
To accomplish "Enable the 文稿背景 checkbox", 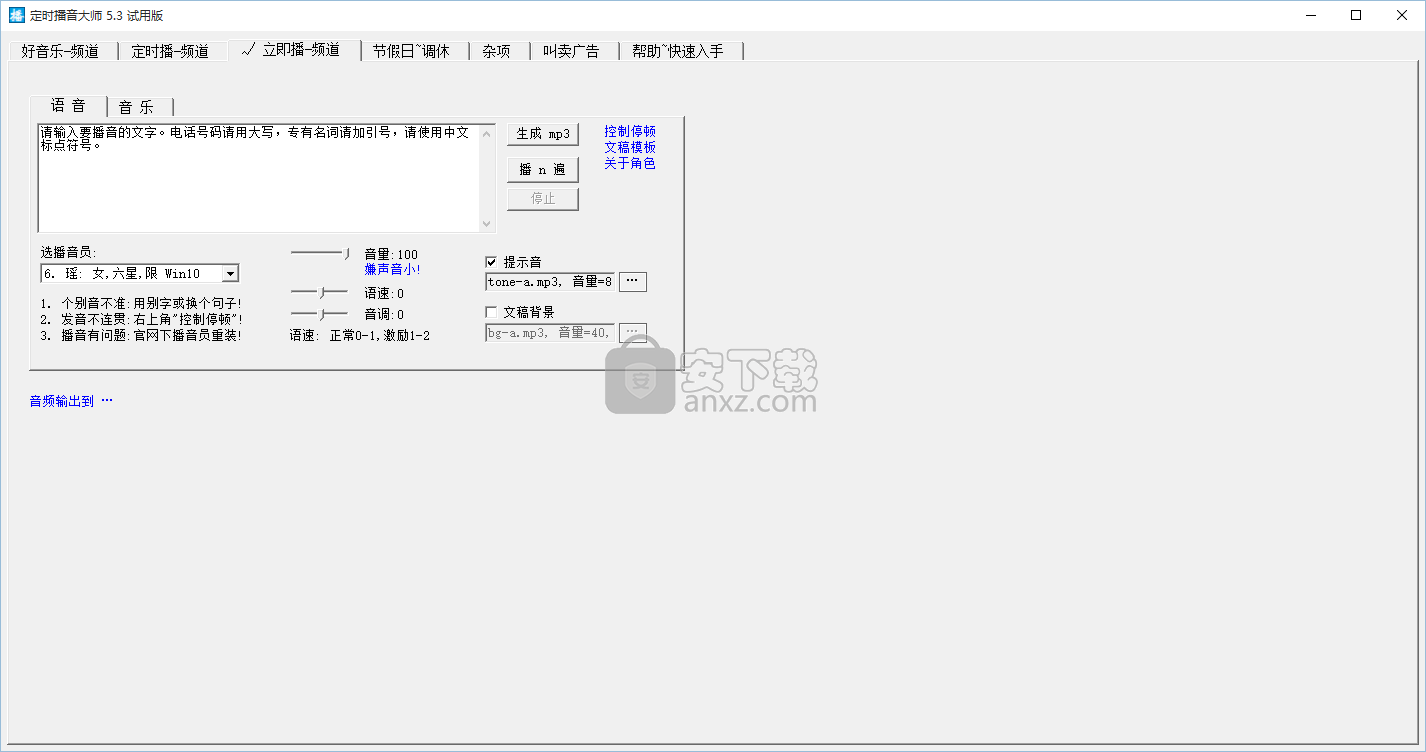I will click(x=491, y=312).
